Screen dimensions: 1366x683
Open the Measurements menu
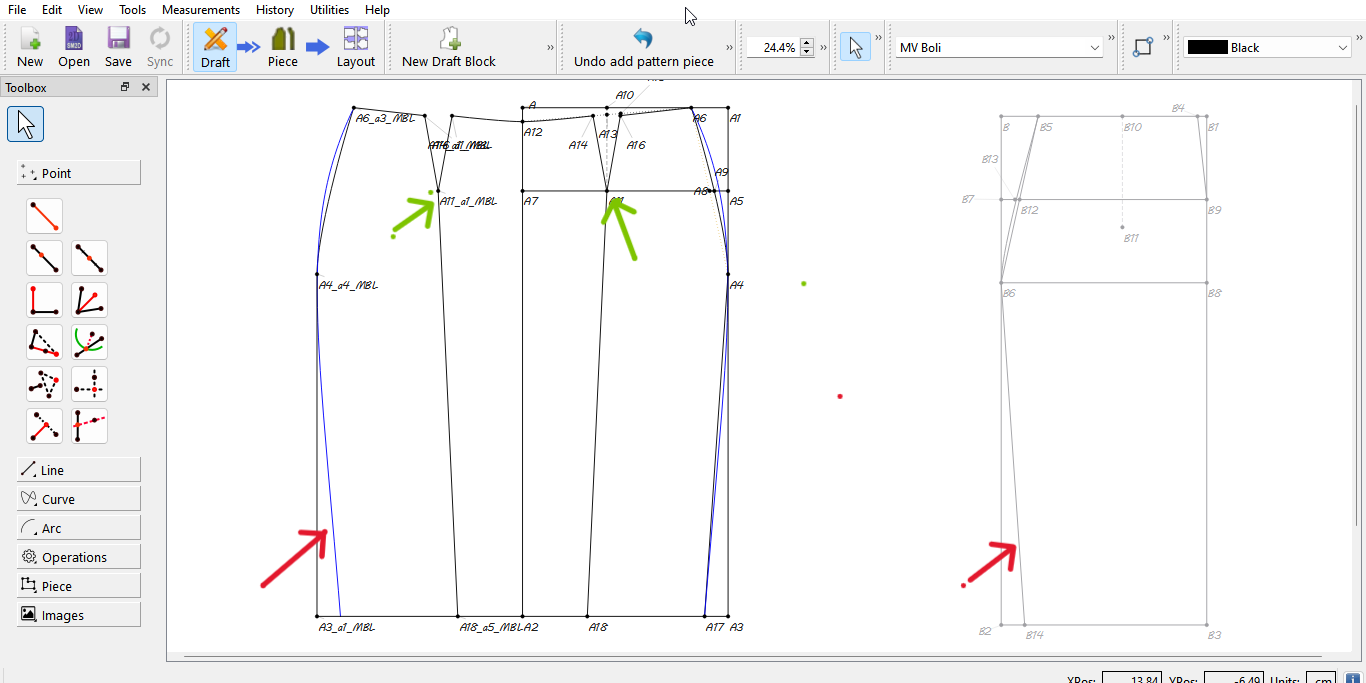(x=201, y=10)
